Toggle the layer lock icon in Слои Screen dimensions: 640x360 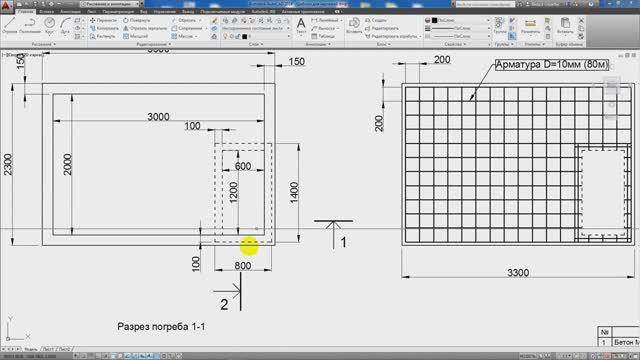tap(238, 36)
